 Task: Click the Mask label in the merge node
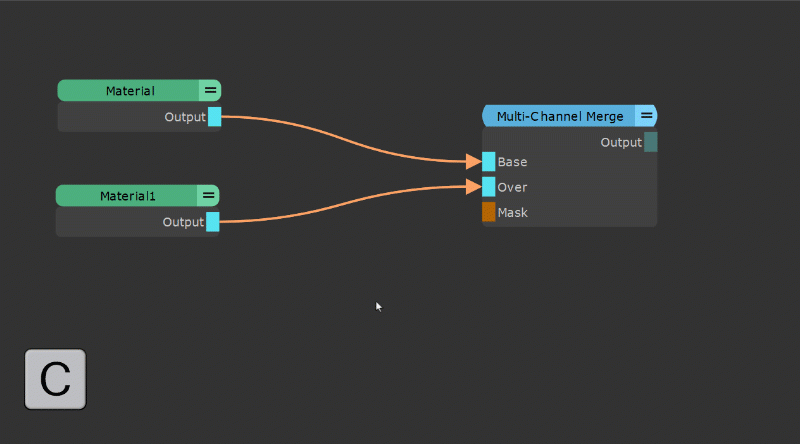point(512,213)
